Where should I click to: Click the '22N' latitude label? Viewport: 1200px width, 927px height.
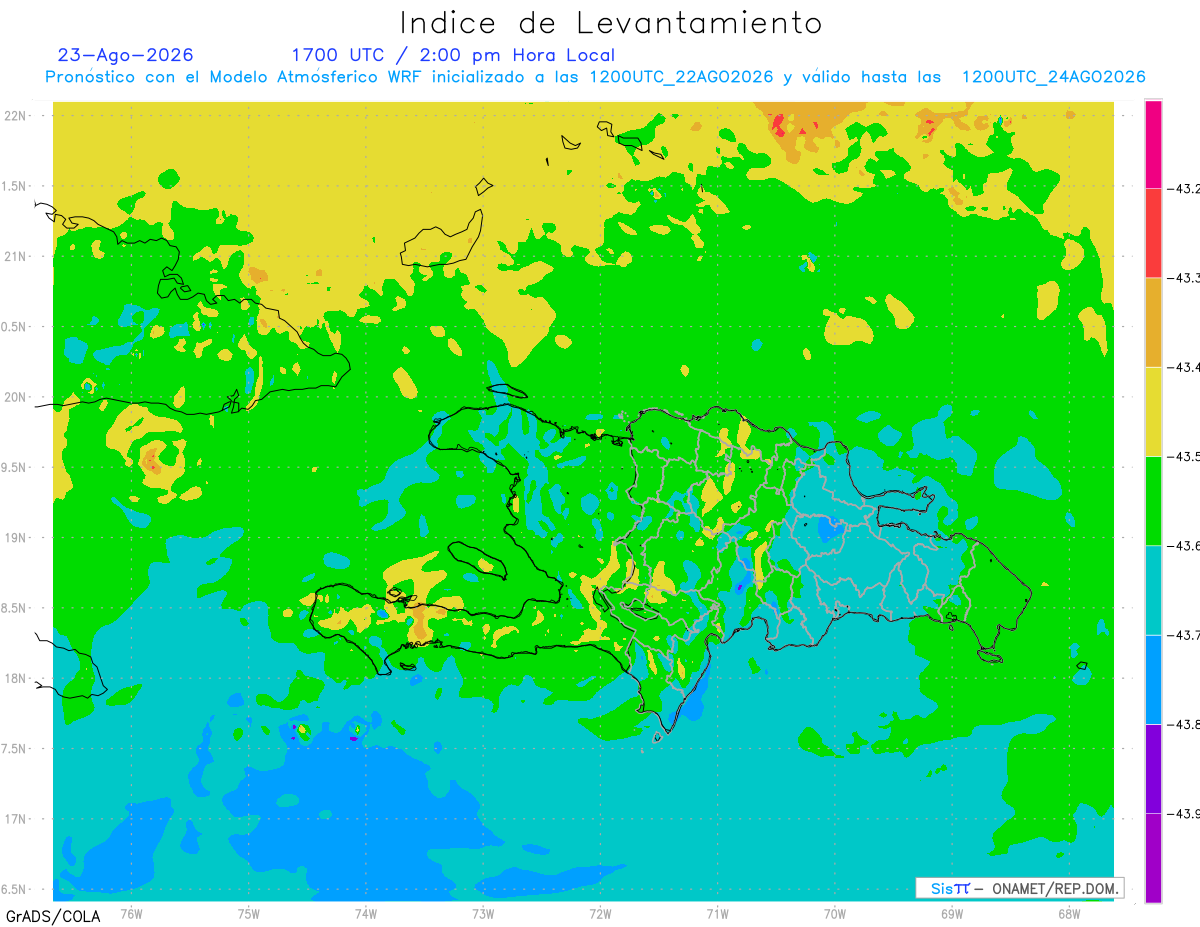coord(17,116)
